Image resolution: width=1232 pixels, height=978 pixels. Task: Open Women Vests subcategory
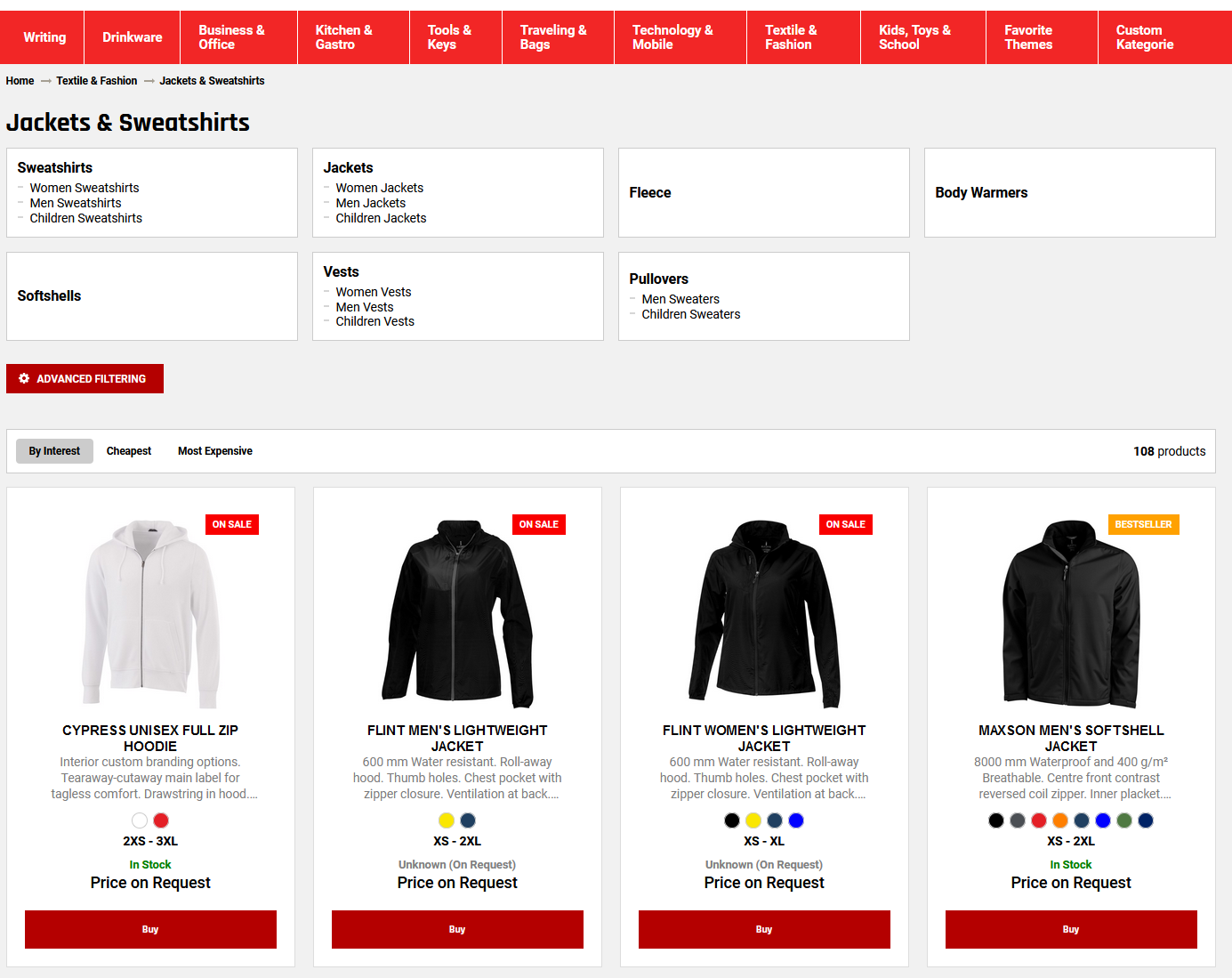click(x=374, y=292)
